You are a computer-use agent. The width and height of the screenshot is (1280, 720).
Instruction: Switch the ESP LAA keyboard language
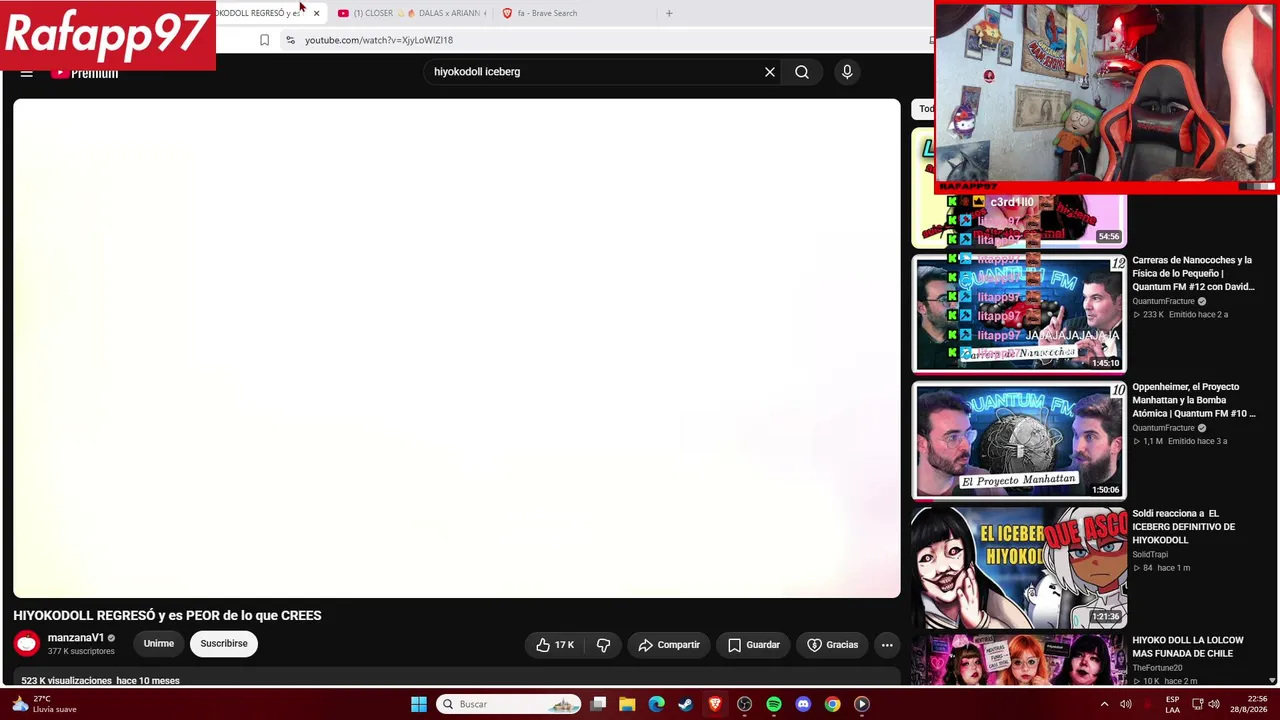[x=1172, y=704]
